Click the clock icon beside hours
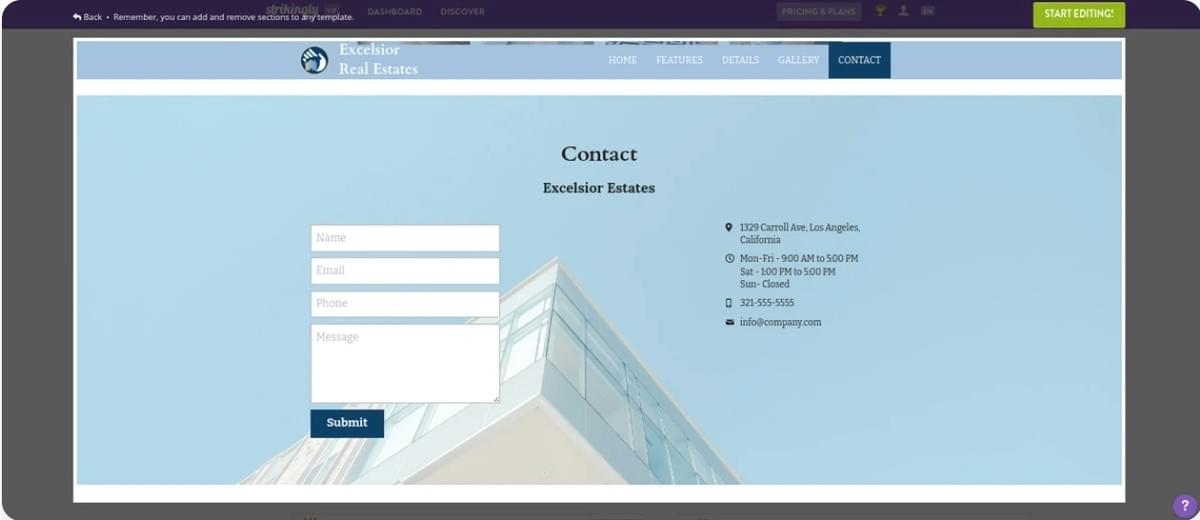Image resolution: width=1200 pixels, height=520 pixels. coord(729,259)
